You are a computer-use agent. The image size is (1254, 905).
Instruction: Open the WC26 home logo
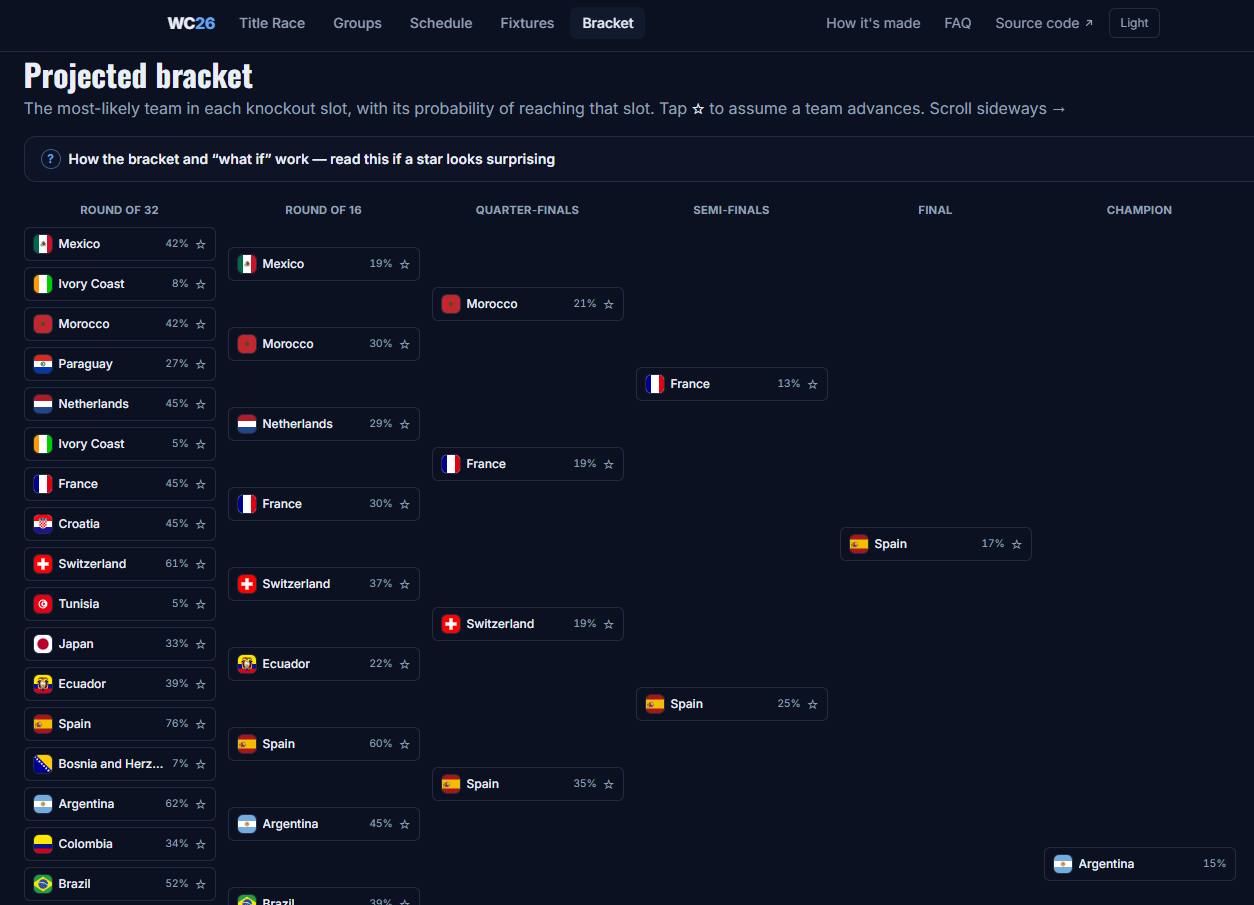tap(191, 23)
